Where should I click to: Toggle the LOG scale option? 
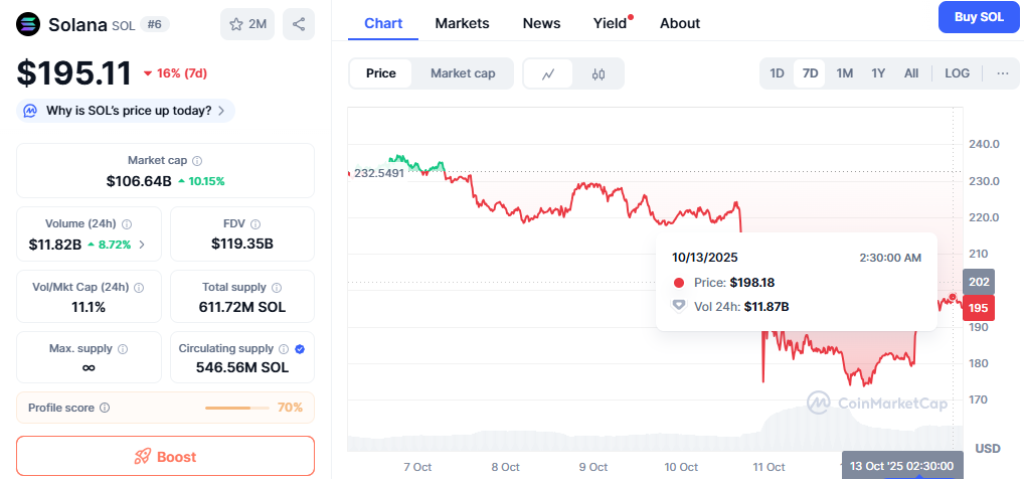(x=956, y=73)
